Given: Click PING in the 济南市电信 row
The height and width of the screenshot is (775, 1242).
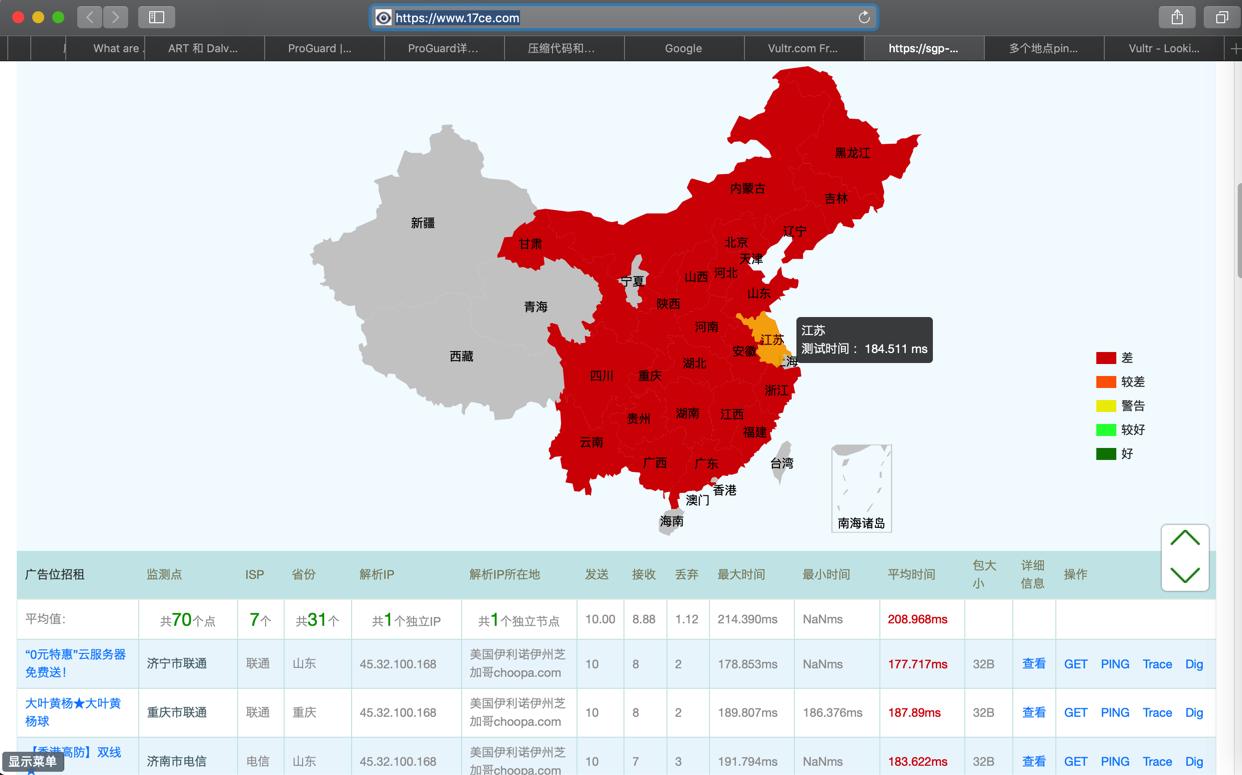Looking at the screenshot, I should [x=1115, y=762].
